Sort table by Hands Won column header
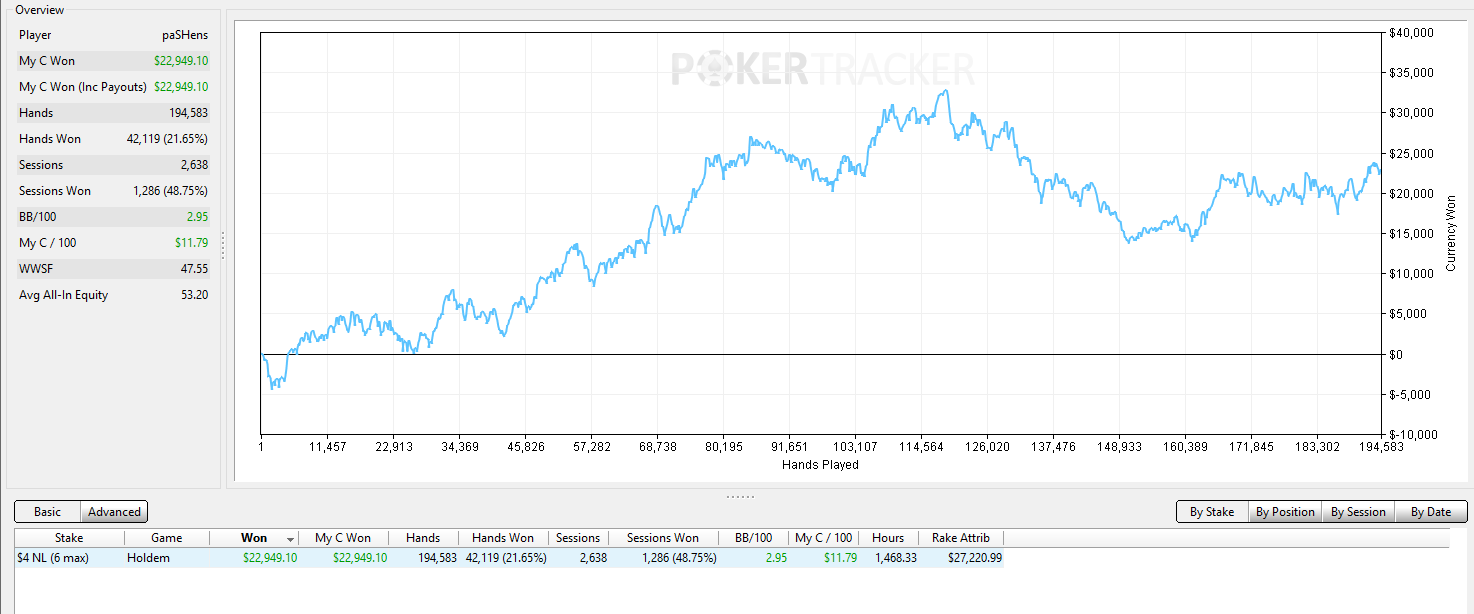The width and height of the screenshot is (1474, 614). tap(503, 538)
